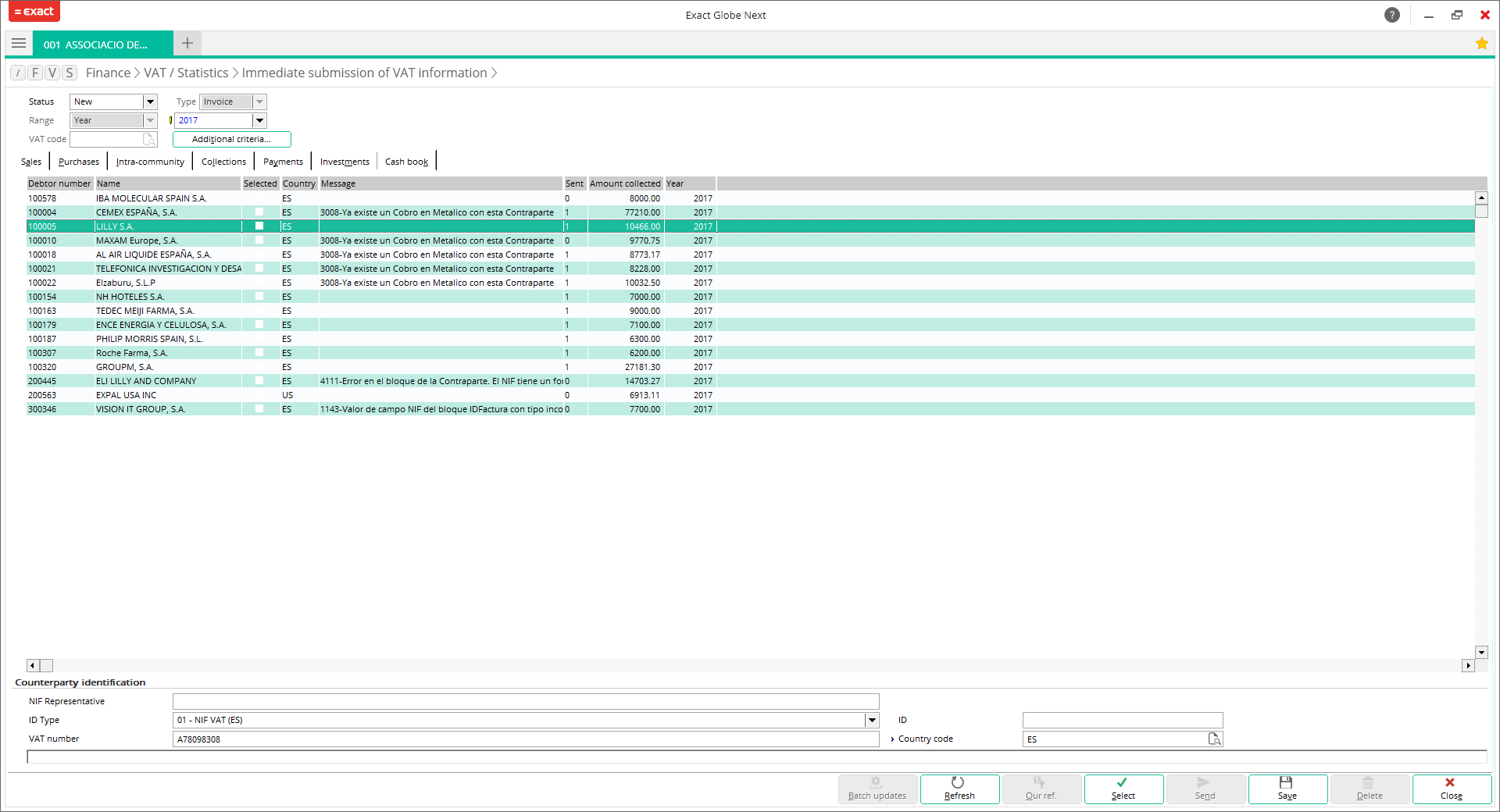The image size is (1500, 812).
Task: Click the S shortcut key icon
Action: click(x=70, y=73)
